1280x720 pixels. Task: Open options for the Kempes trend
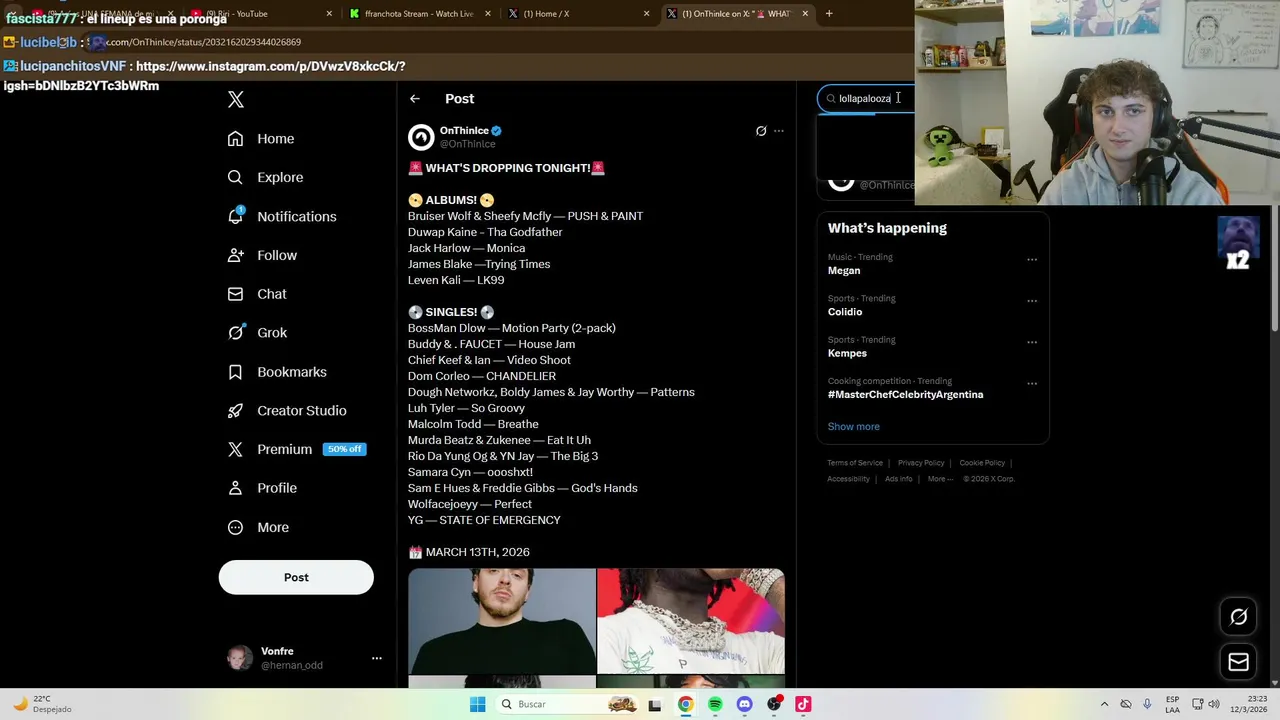click(1032, 342)
